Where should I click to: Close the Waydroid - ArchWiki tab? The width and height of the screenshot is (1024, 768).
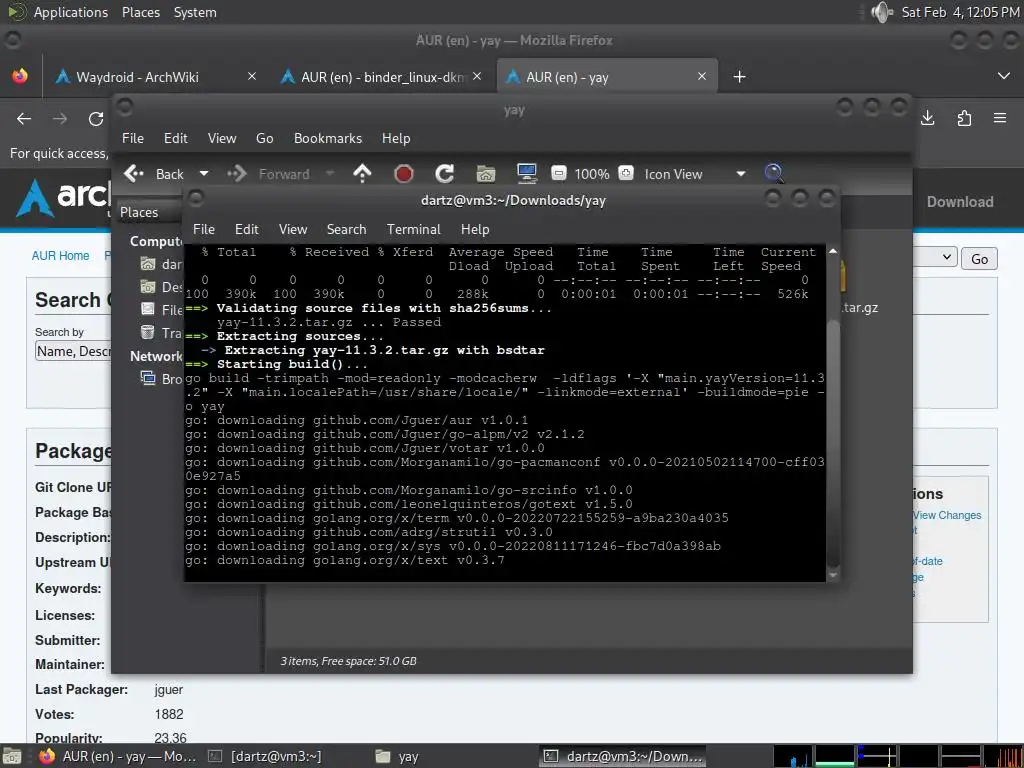click(x=252, y=76)
